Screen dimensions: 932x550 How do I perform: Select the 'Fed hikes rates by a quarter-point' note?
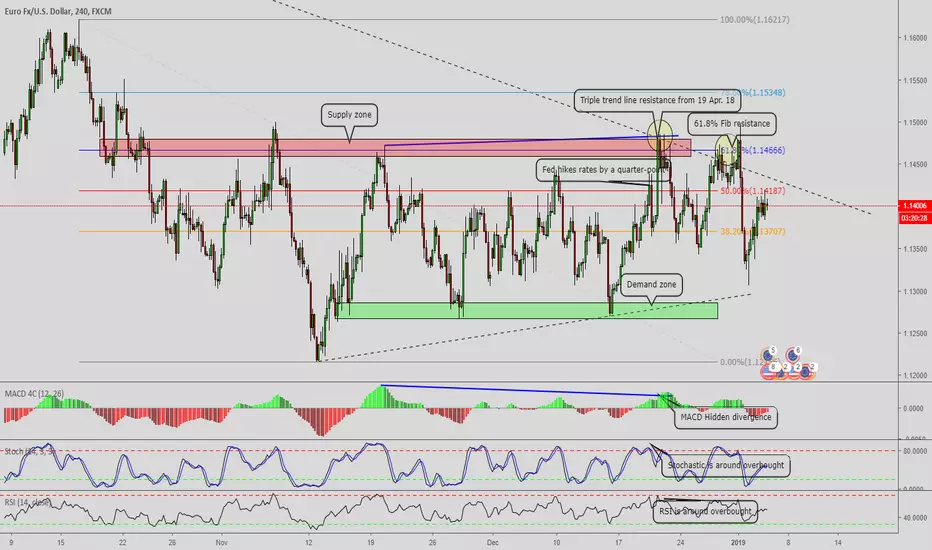pyautogui.click(x=602, y=169)
